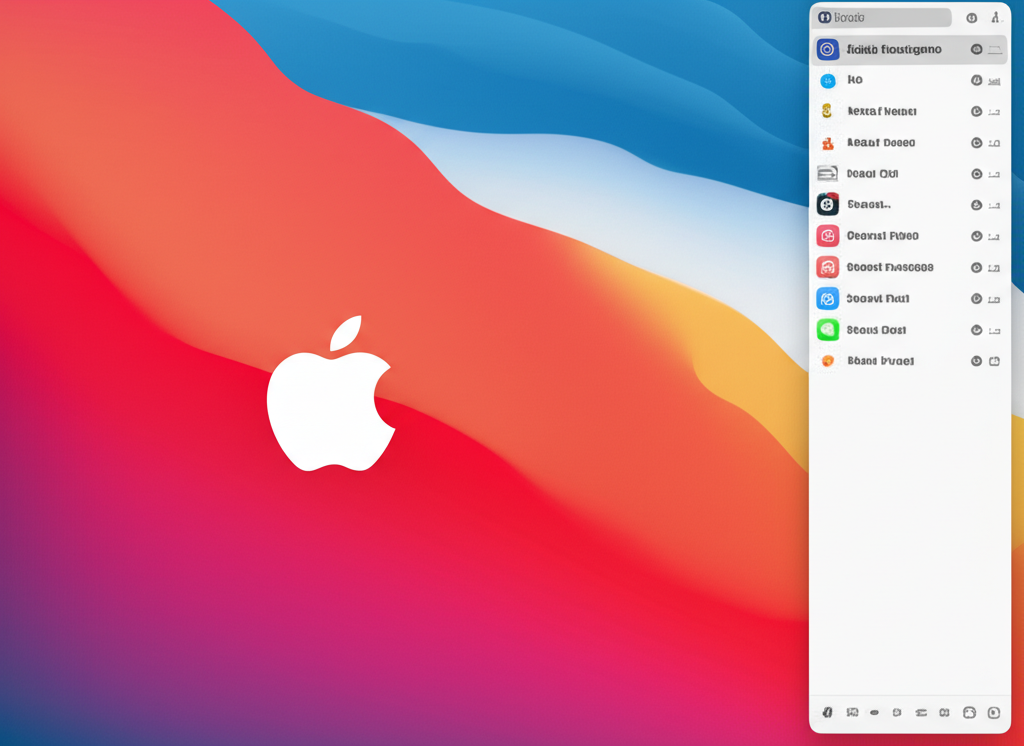
Task: Open the light-blue round app icon beside "ko"
Action: 827,80
